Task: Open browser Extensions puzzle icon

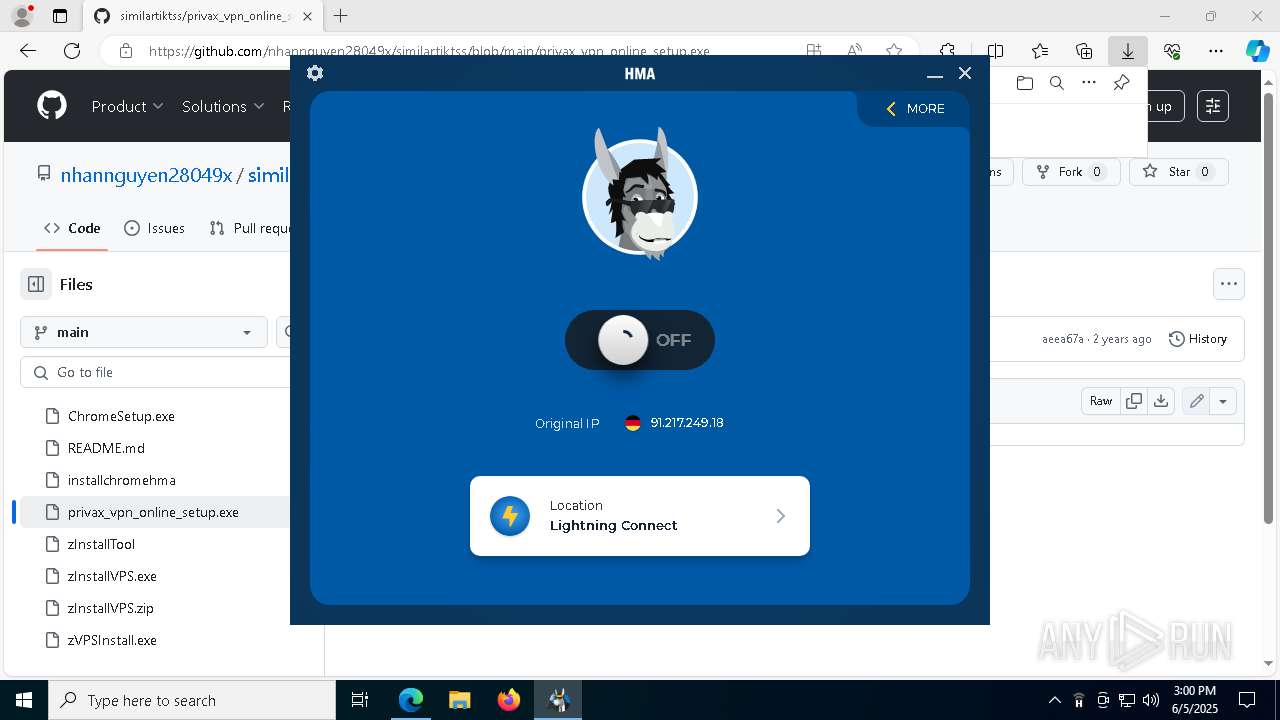Action: [946, 51]
